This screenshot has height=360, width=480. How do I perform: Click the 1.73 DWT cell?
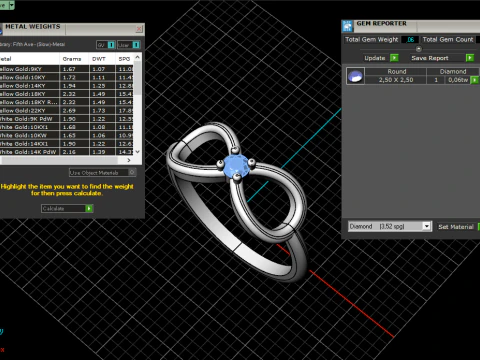click(102, 110)
